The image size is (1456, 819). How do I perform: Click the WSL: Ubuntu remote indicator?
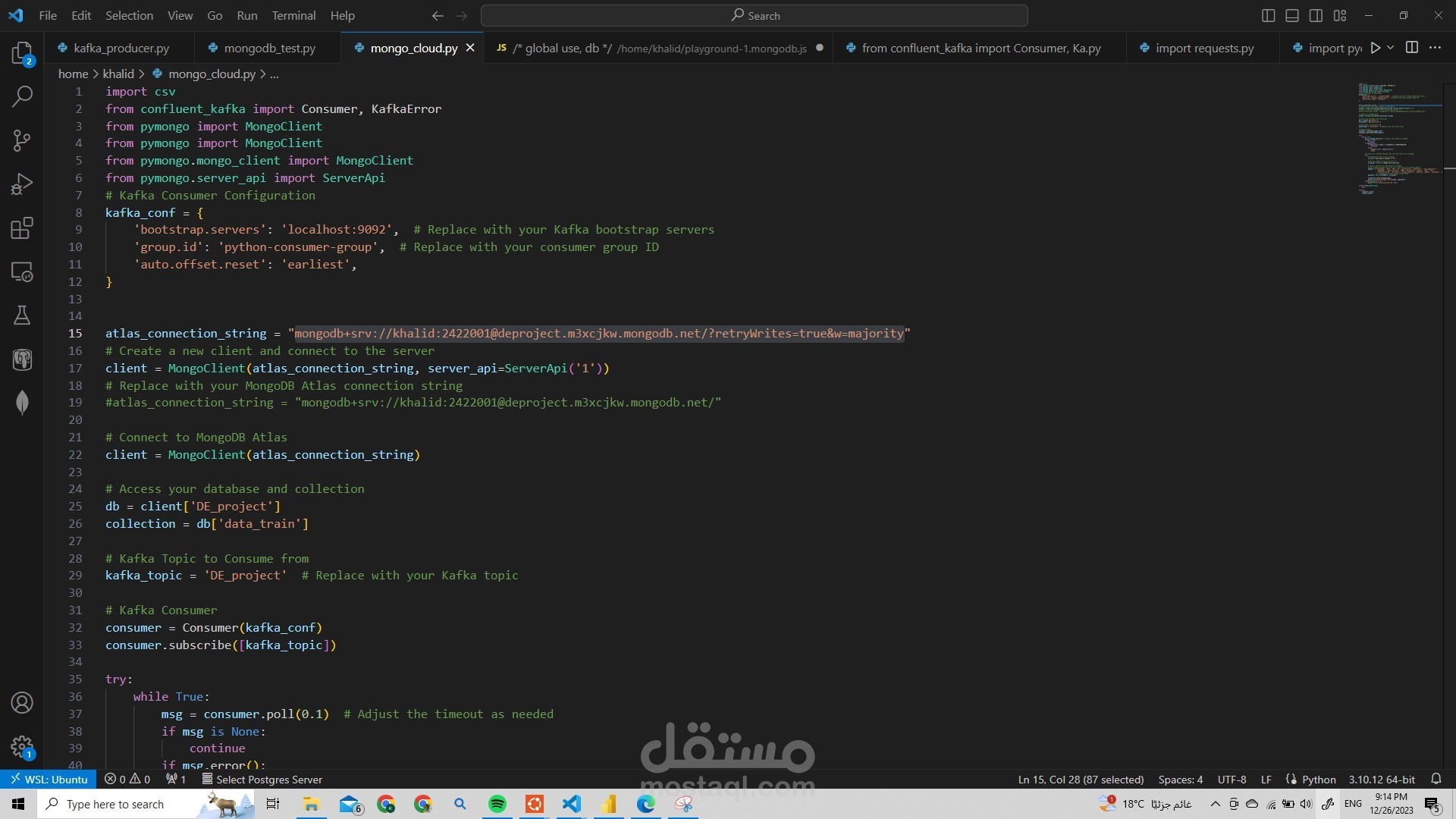pos(49,779)
